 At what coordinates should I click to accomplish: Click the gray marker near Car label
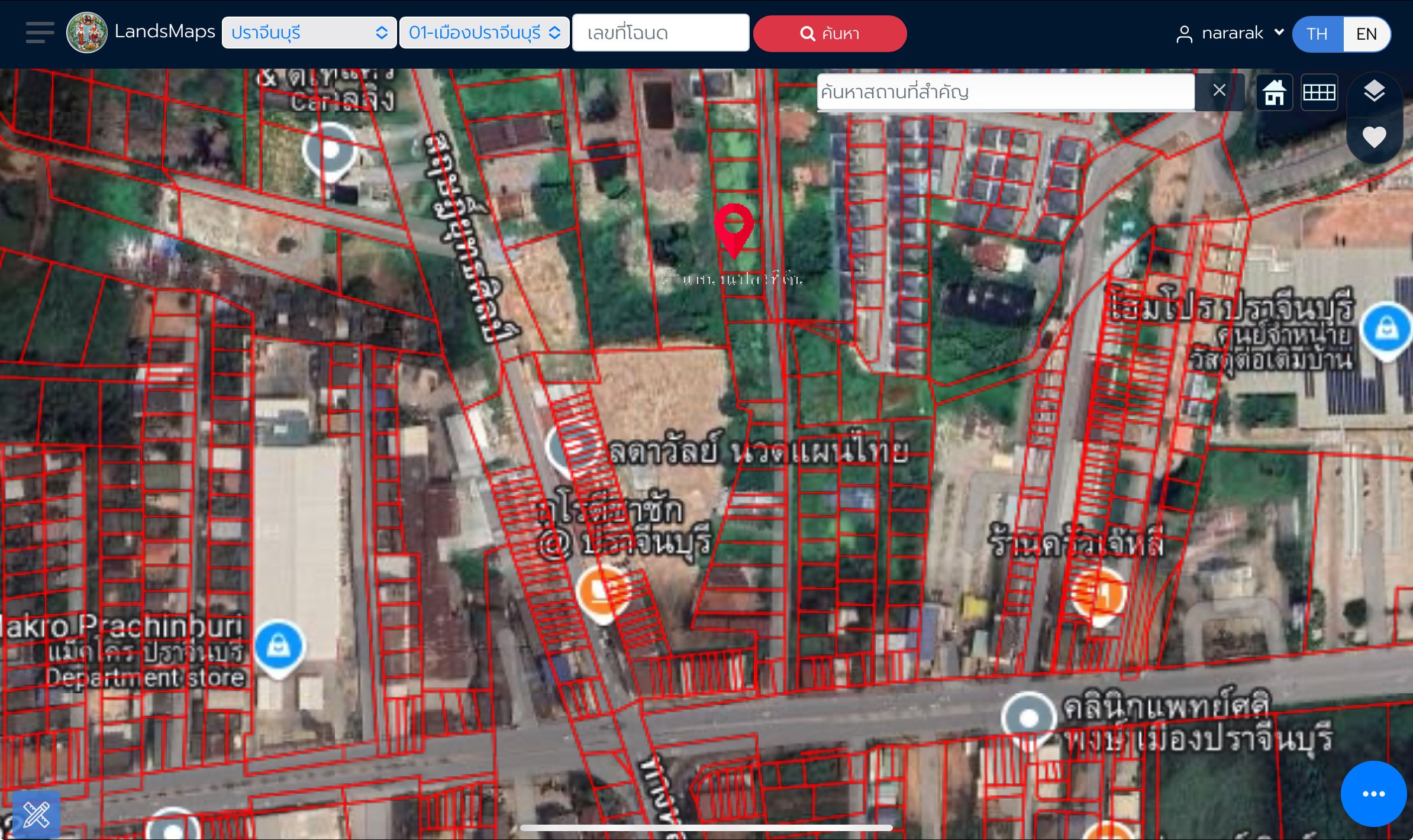pyautogui.click(x=330, y=152)
